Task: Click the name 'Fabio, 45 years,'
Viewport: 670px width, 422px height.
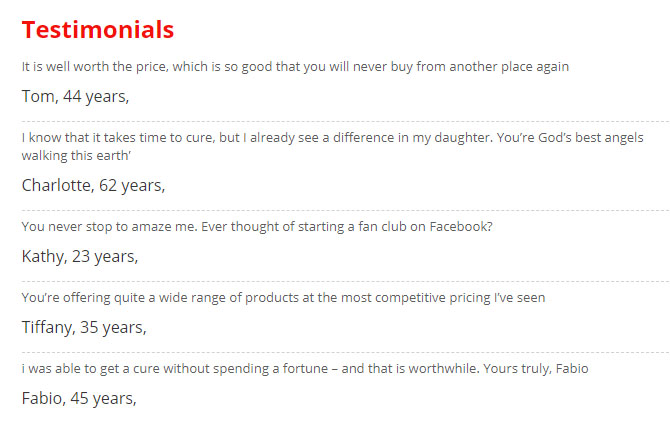Action: (x=79, y=398)
